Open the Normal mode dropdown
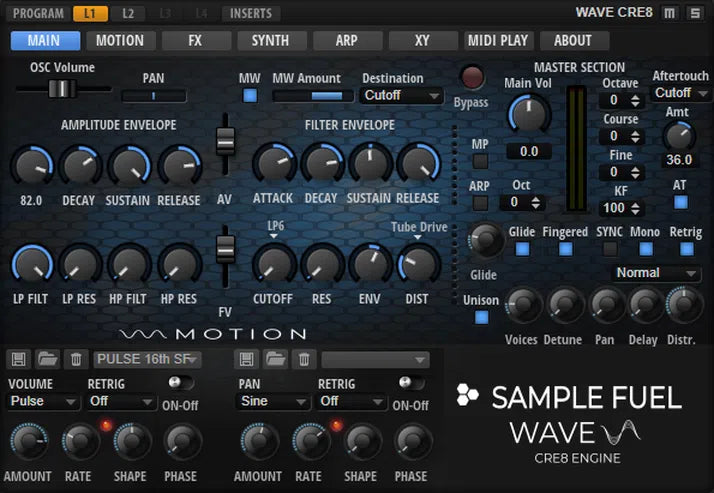This screenshot has width=714, height=493. (655, 273)
